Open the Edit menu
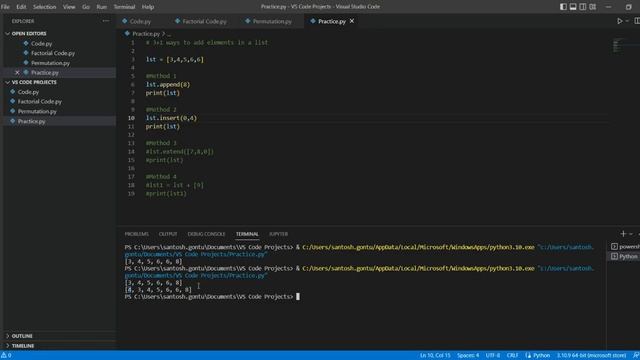Viewport: 640px width, 360px height. 21,7
